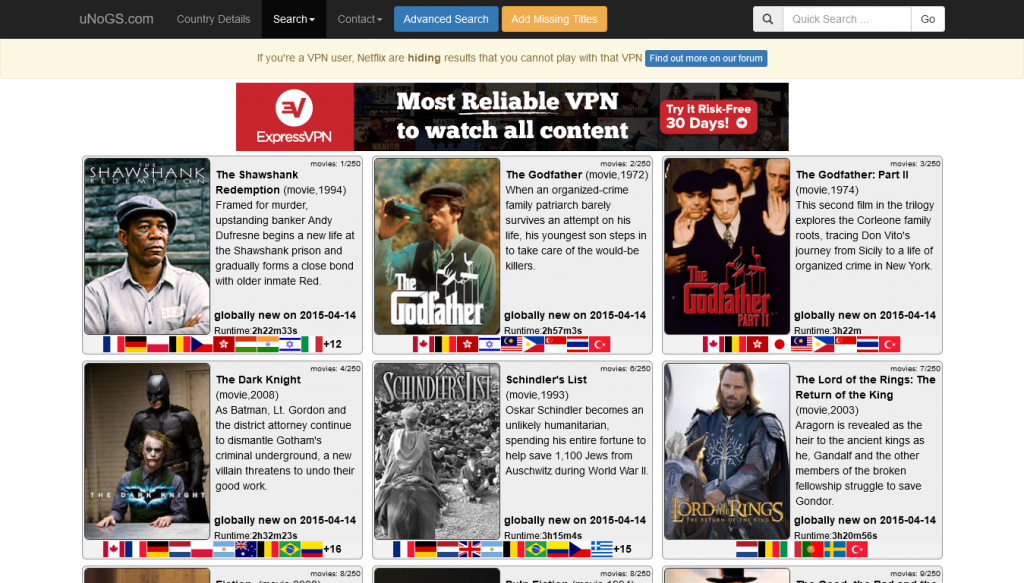Click the Philippines flag under The Godfather 1972
1024x583 pixels.
534,344
